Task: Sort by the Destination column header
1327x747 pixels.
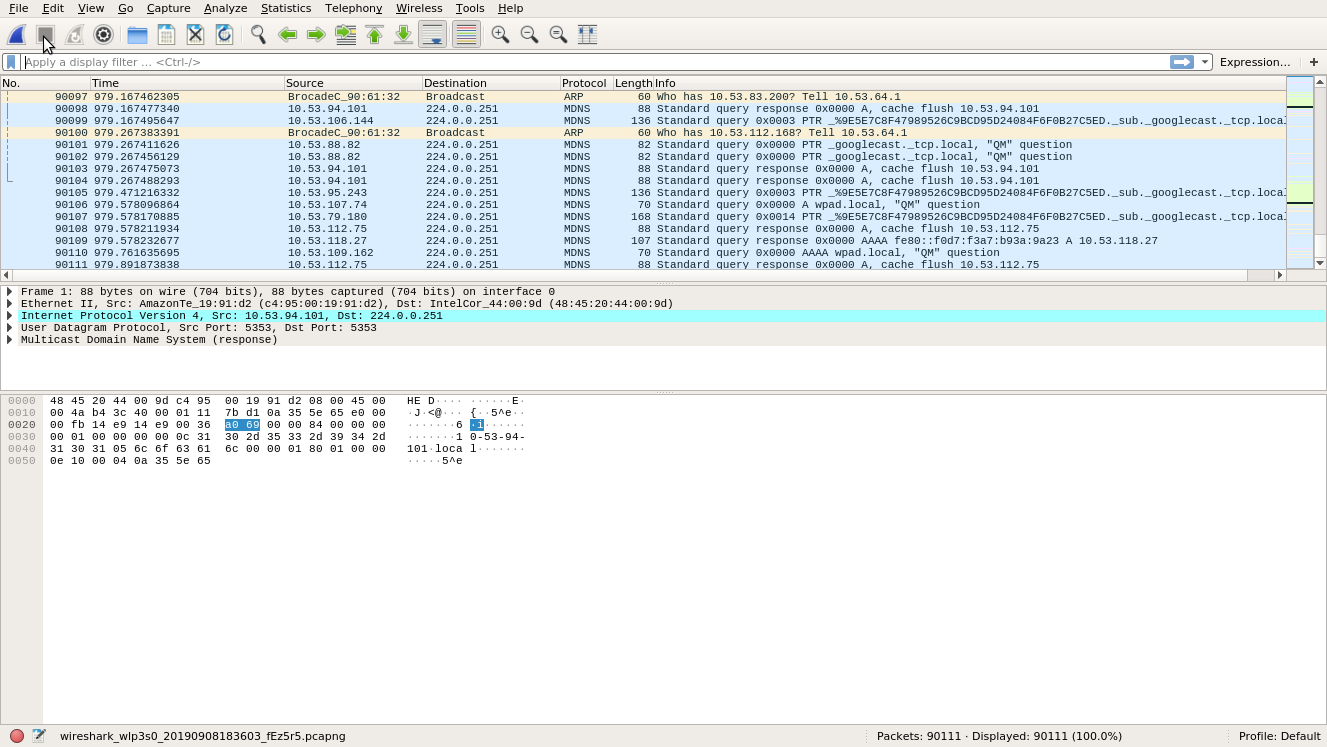Action: coord(491,83)
